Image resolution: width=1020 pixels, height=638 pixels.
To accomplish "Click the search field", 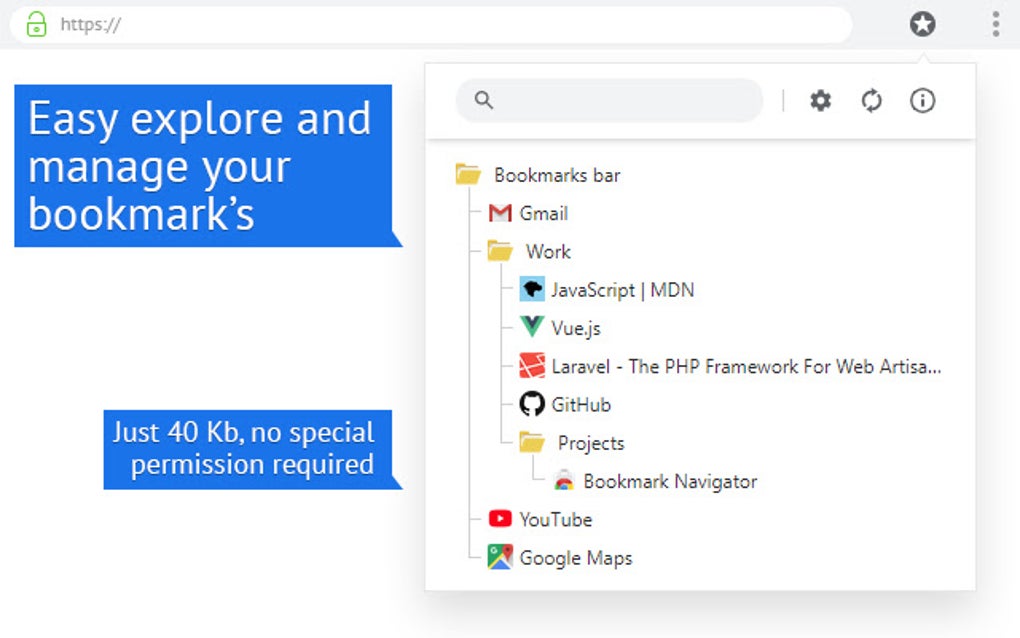I will [x=608, y=100].
